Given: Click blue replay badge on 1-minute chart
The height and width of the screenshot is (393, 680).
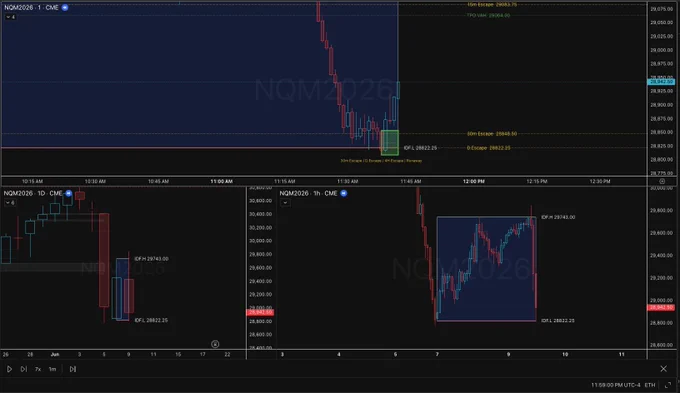Looking at the screenshot, I should [65, 7].
